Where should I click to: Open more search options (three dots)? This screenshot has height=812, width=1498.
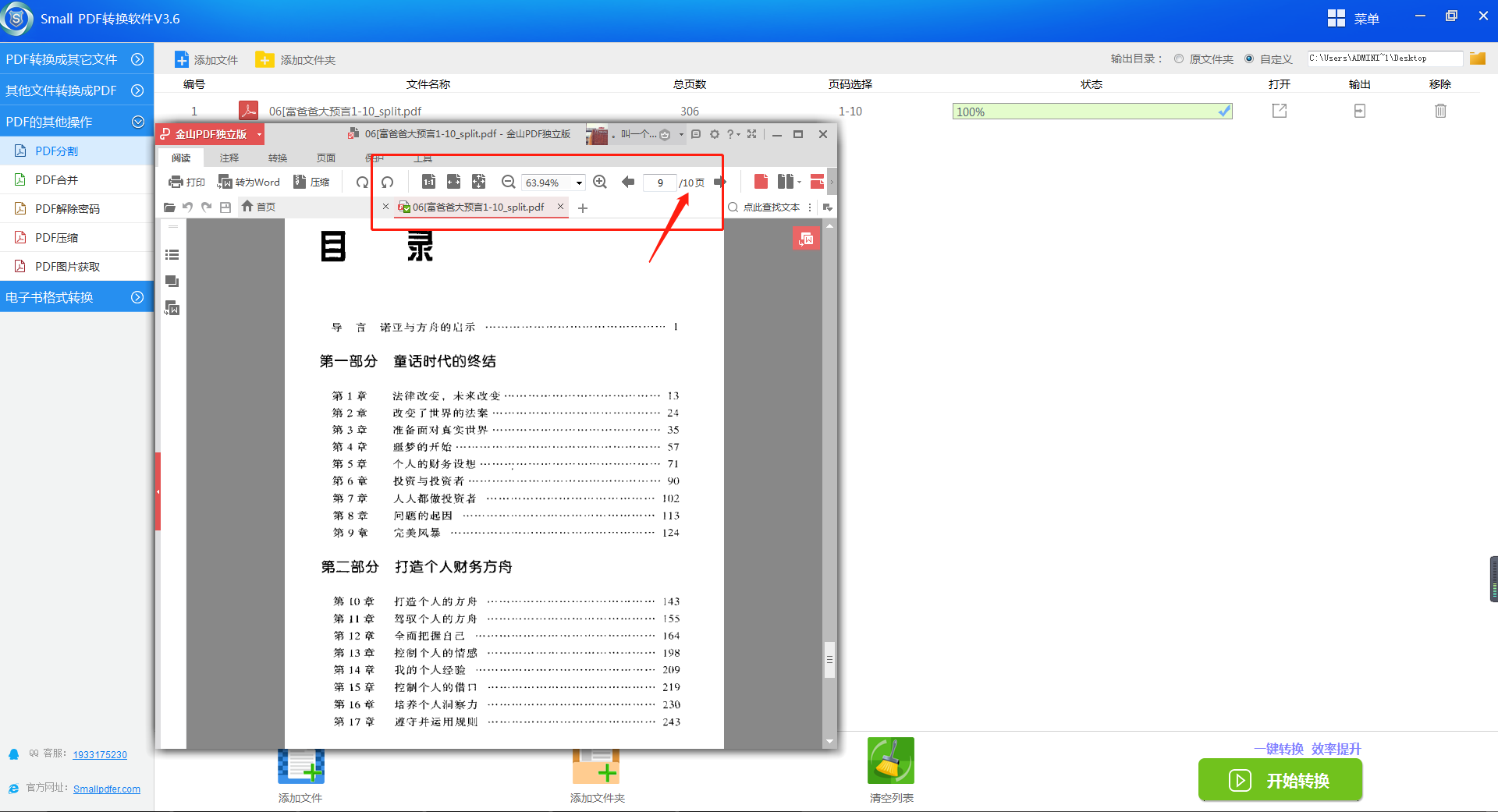click(x=810, y=207)
